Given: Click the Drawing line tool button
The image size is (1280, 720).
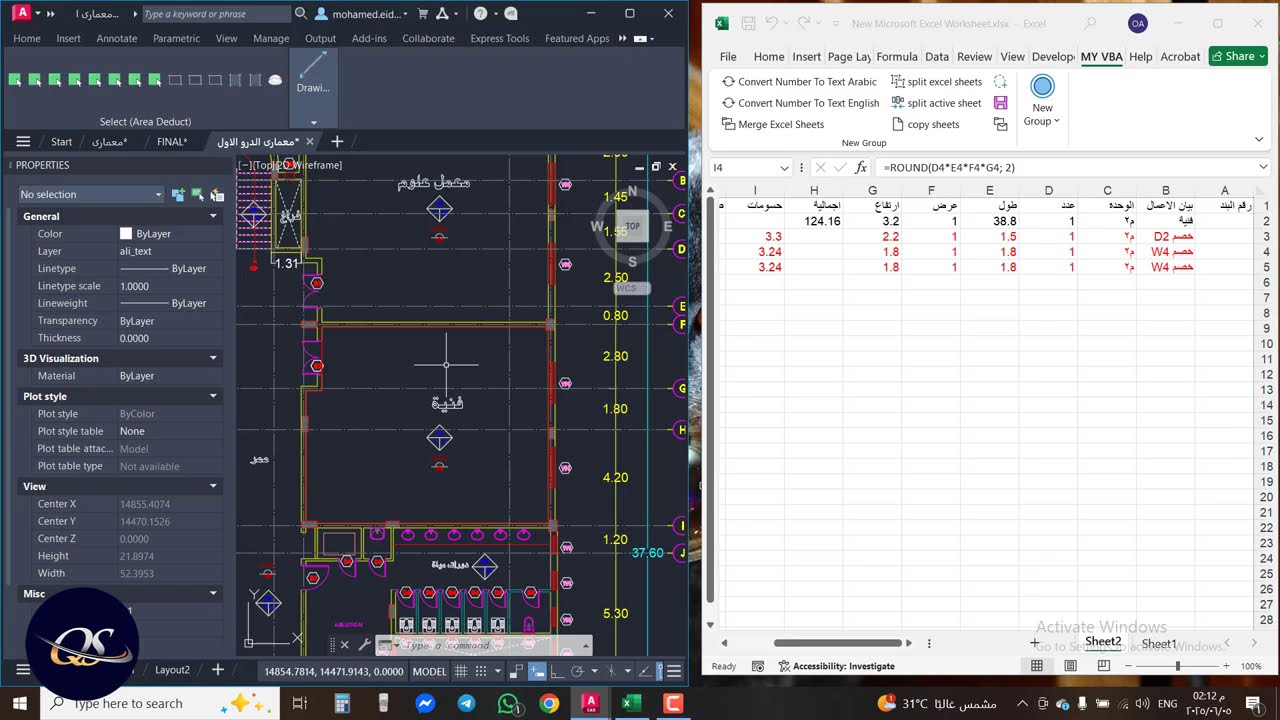Looking at the screenshot, I should (x=313, y=72).
